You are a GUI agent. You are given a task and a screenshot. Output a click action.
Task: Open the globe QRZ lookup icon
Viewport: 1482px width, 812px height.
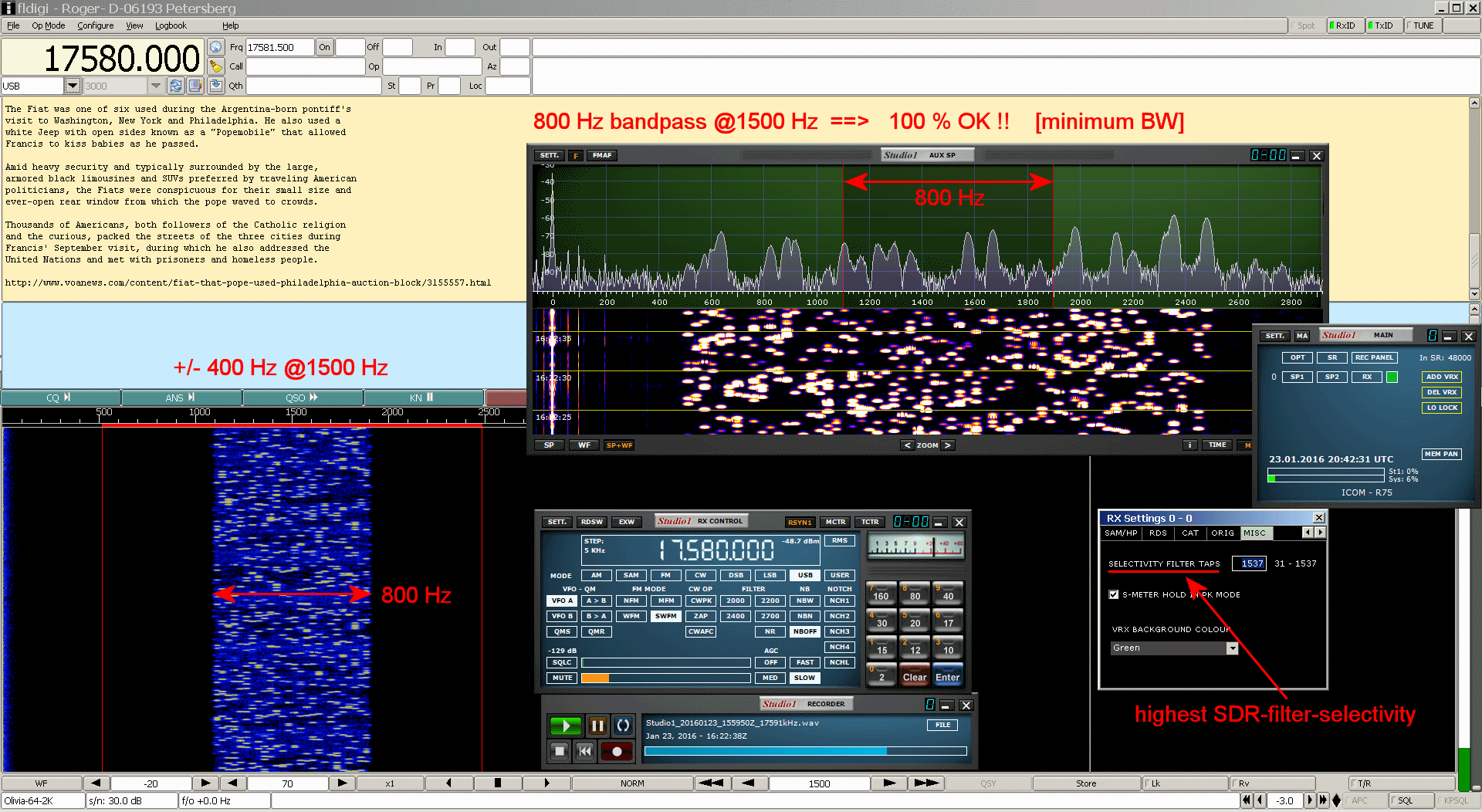click(x=216, y=47)
